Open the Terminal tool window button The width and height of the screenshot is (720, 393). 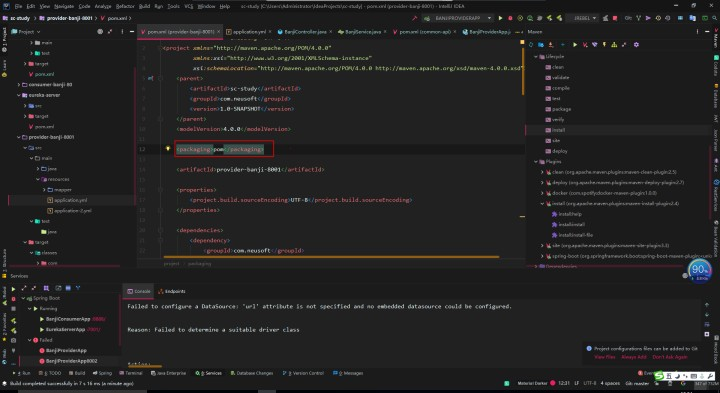click(x=131, y=373)
